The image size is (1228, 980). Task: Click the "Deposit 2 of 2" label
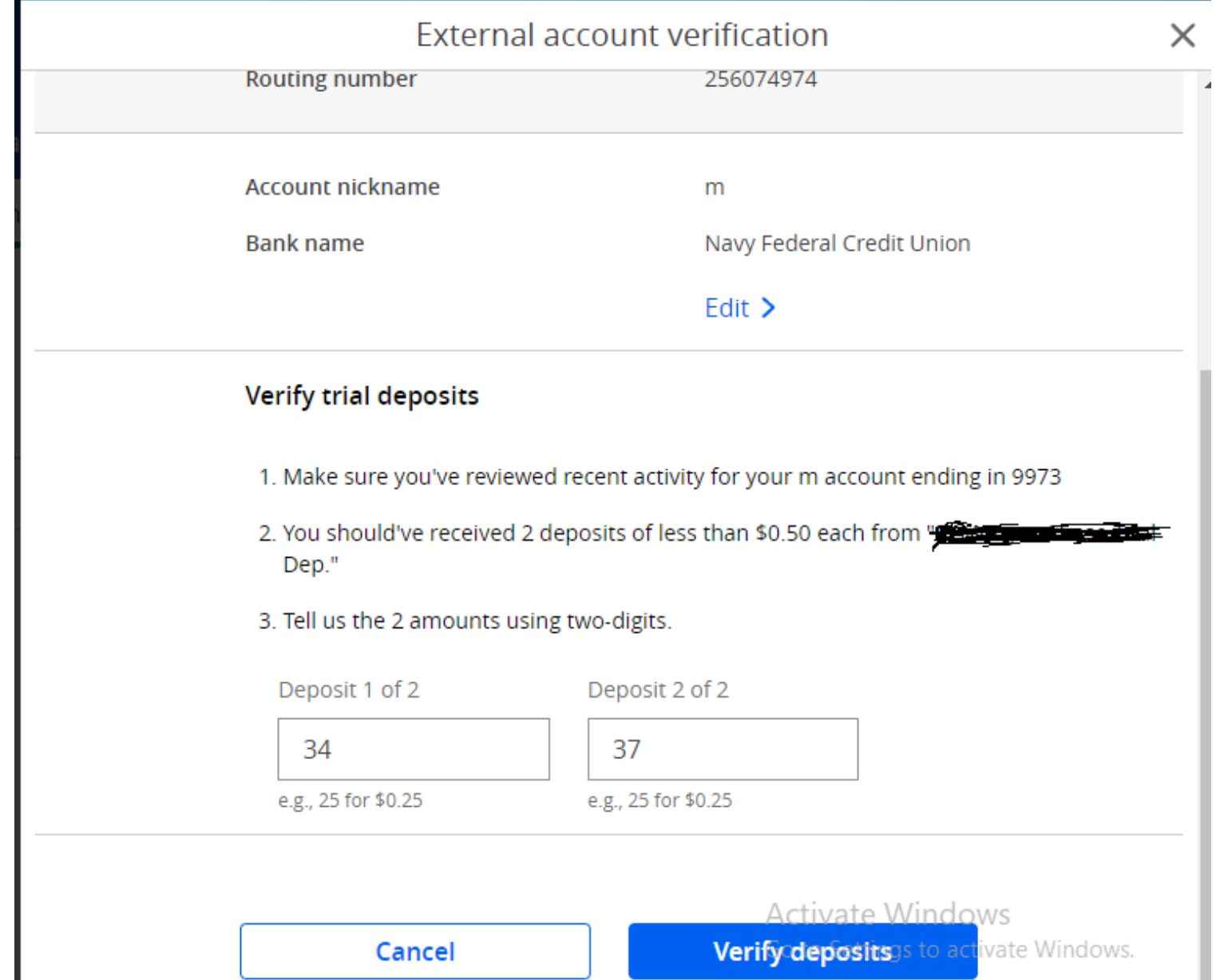[x=658, y=690]
